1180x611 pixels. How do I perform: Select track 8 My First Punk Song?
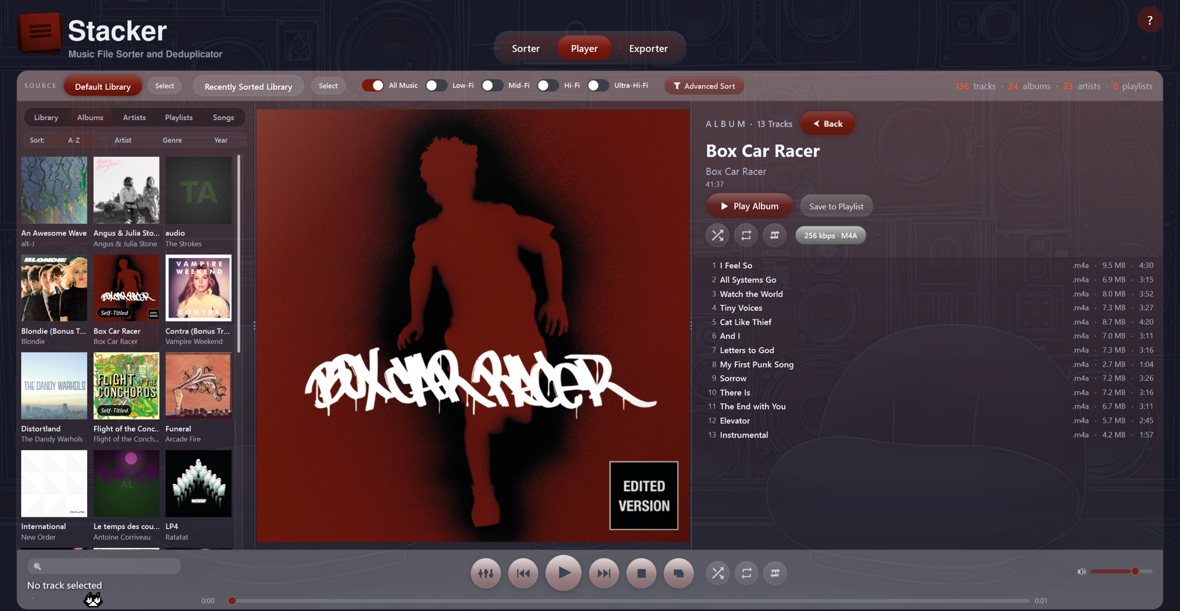pyautogui.click(x=930, y=364)
